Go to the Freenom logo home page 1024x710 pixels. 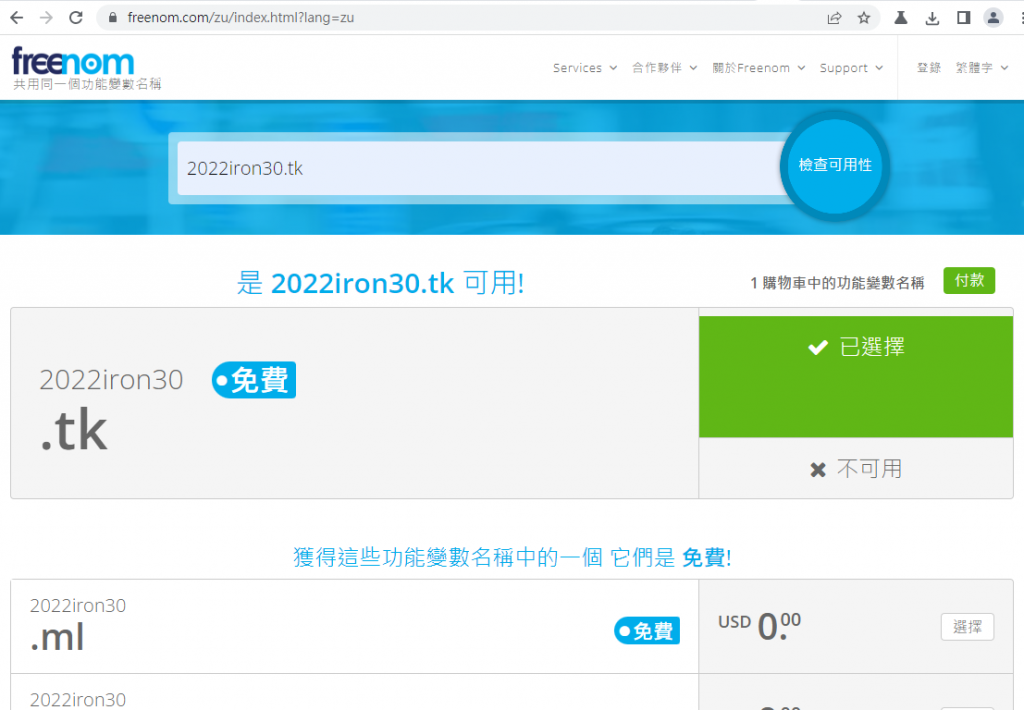point(73,62)
